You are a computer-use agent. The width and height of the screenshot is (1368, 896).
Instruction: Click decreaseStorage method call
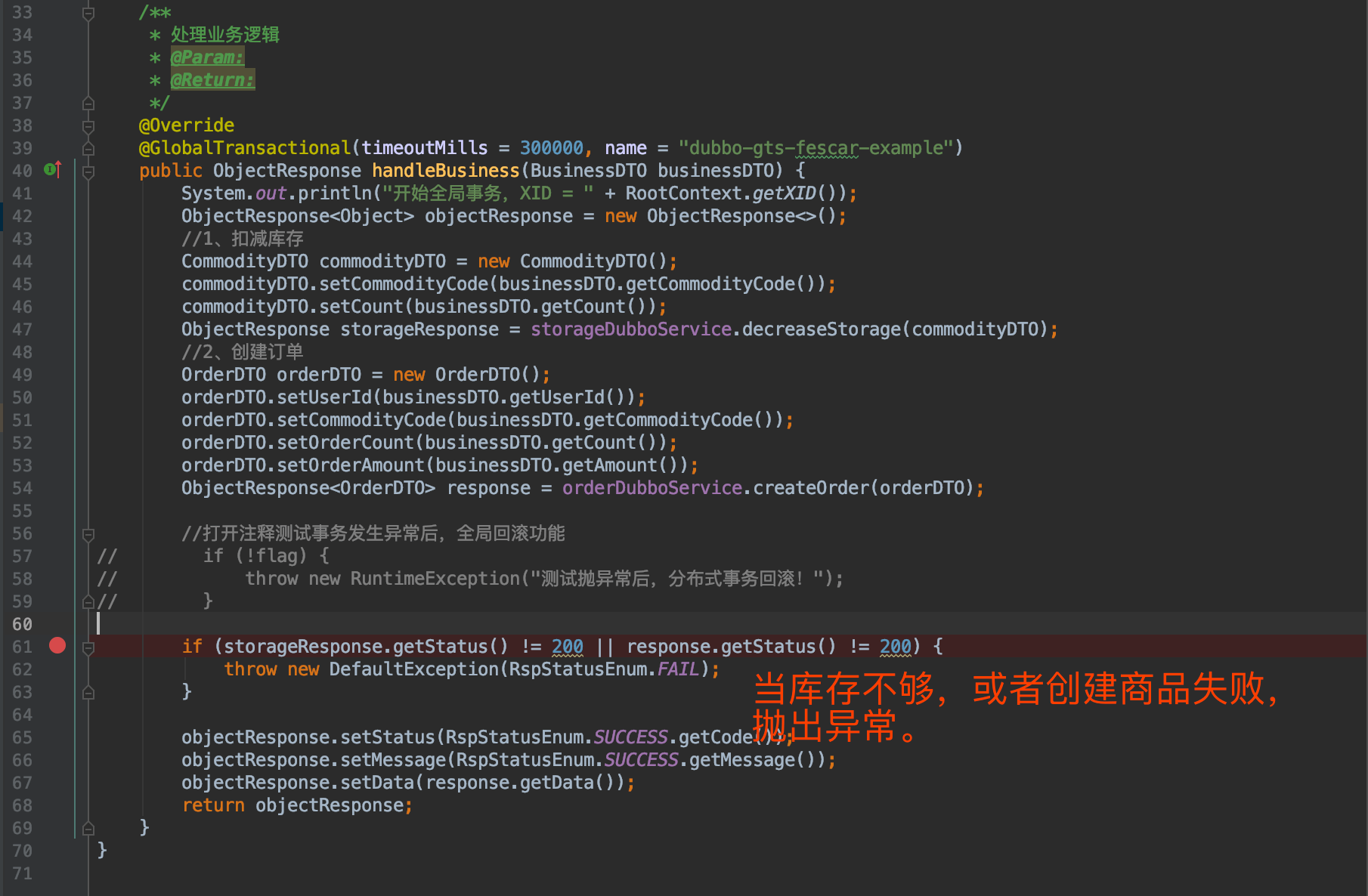pyautogui.click(x=822, y=329)
